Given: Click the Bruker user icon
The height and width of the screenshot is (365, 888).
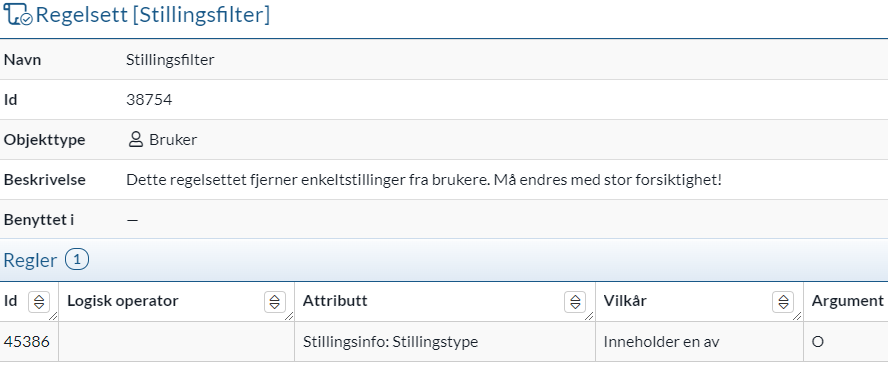Looking at the screenshot, I should point(135,140).
